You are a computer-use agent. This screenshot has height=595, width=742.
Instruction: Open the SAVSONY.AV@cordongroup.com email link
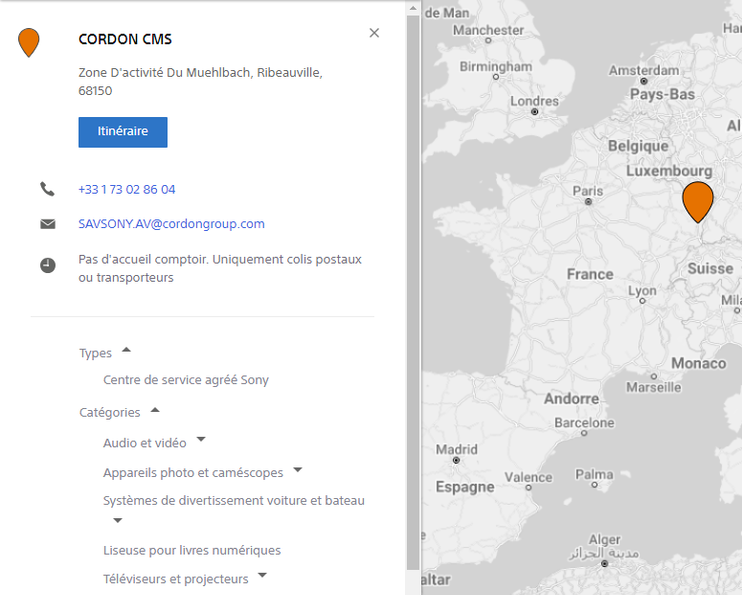click(171, 224)
